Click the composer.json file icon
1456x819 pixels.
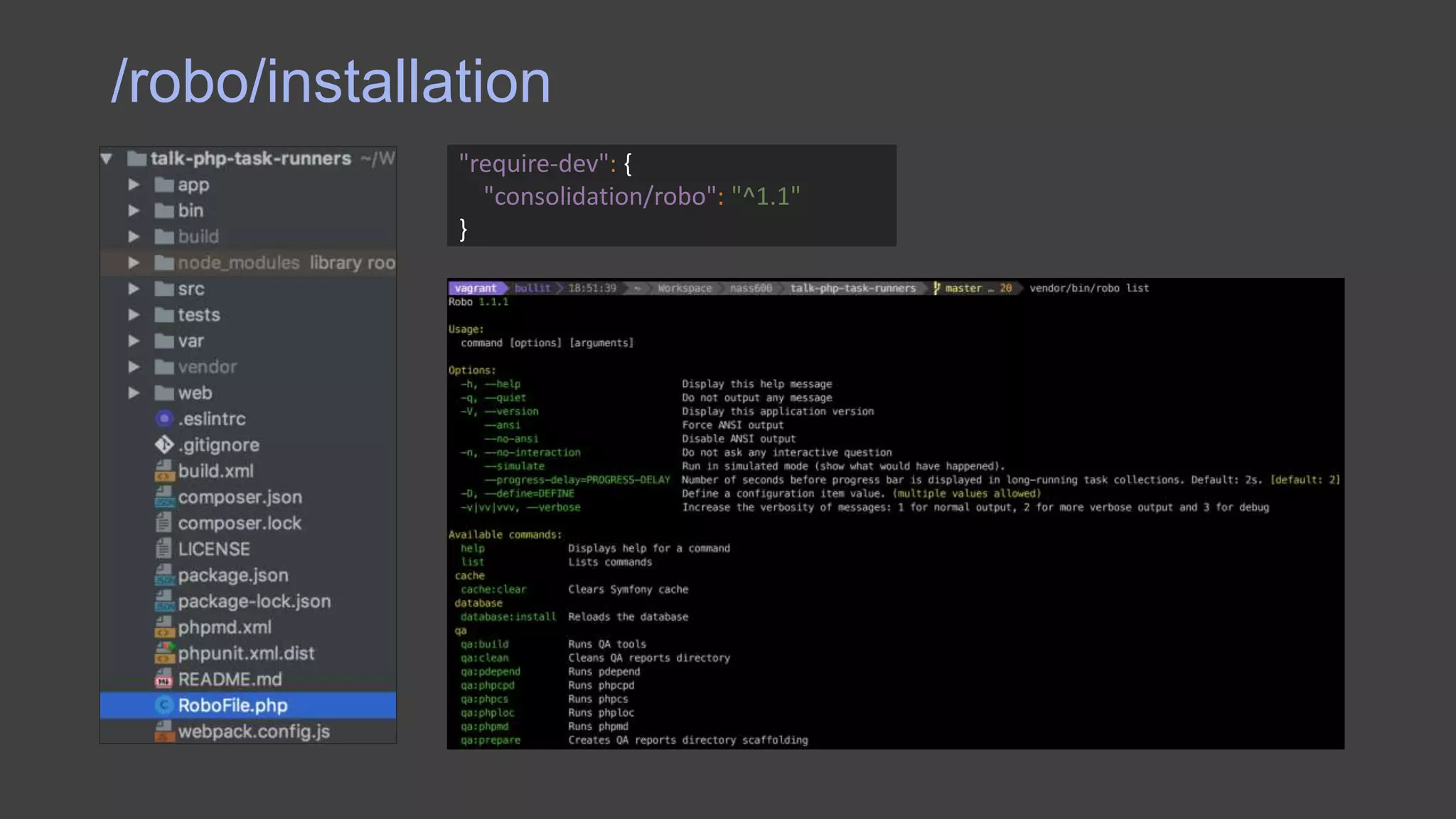[164, 497]
